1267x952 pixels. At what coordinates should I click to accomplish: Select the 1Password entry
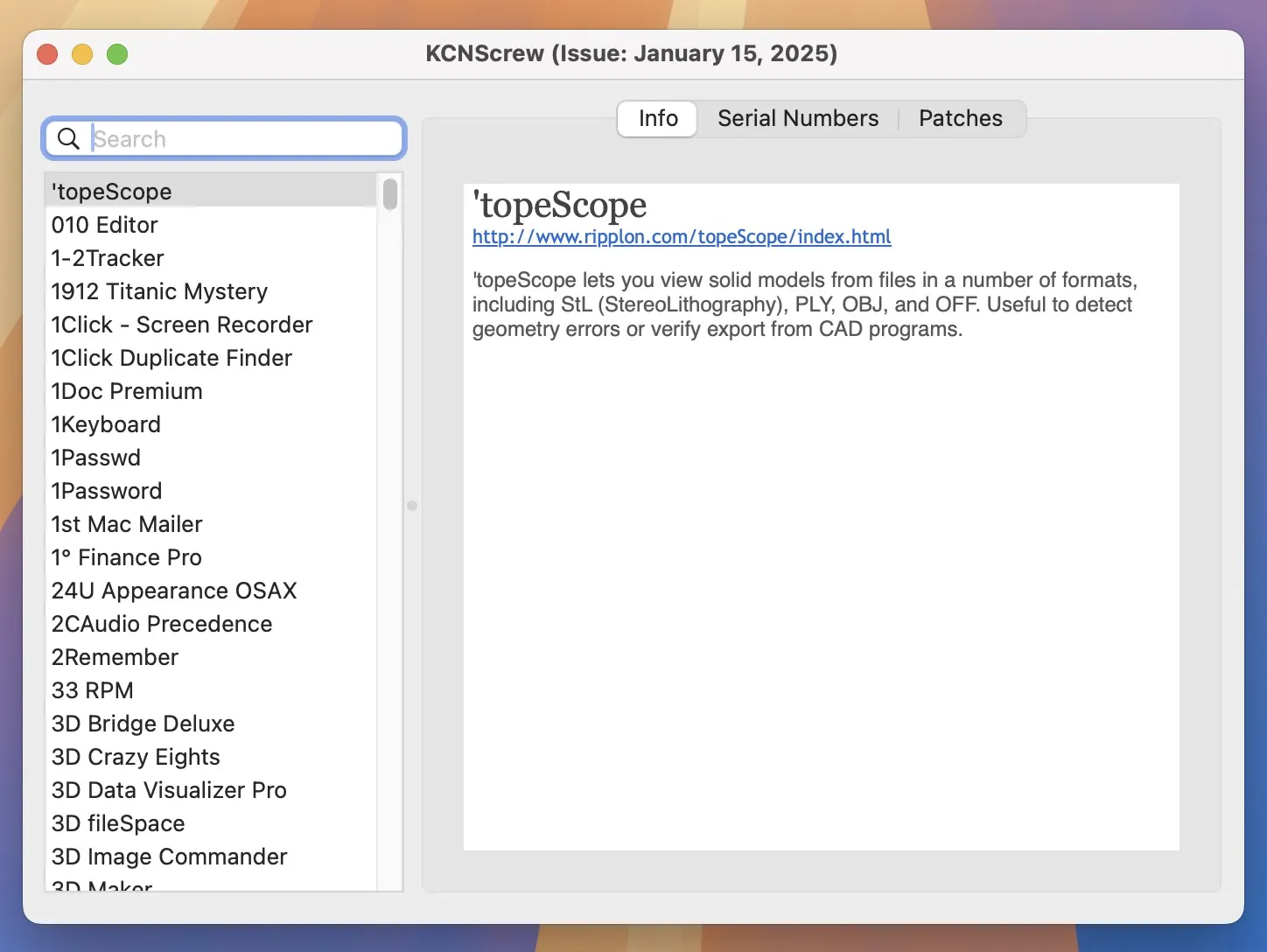click(x=211, y=490)
